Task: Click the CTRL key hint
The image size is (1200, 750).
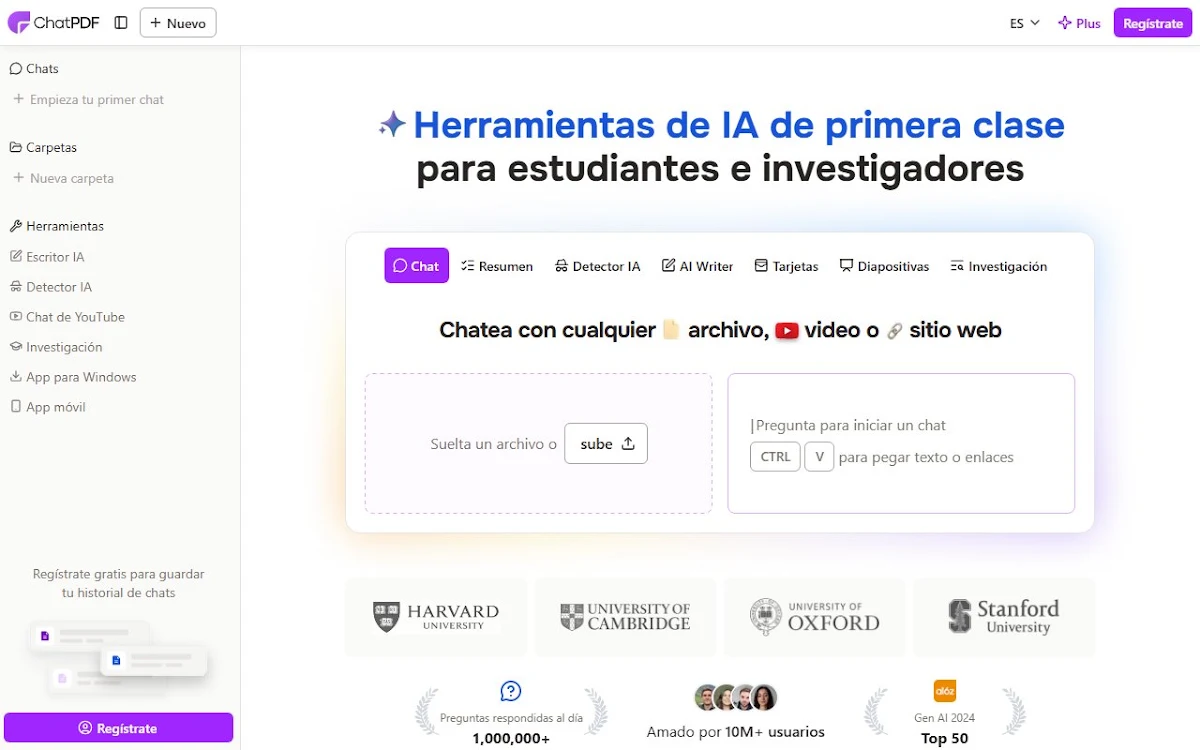Action: coord(775,457)
